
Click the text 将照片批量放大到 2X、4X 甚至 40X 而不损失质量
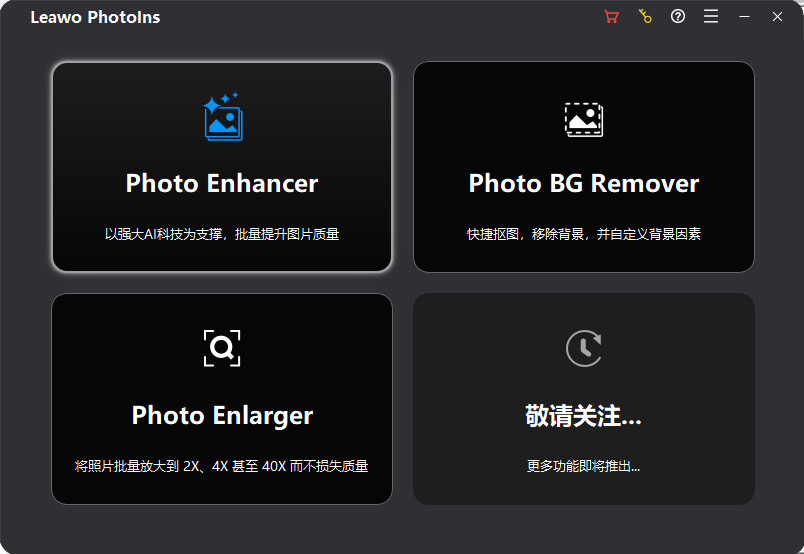pyautogui.click(x=222, y=466)
